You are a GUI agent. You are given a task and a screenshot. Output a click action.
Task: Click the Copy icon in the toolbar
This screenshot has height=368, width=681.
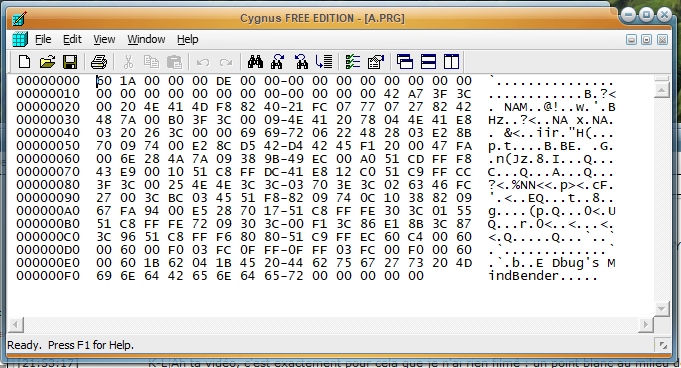click(x=151, y=62)
